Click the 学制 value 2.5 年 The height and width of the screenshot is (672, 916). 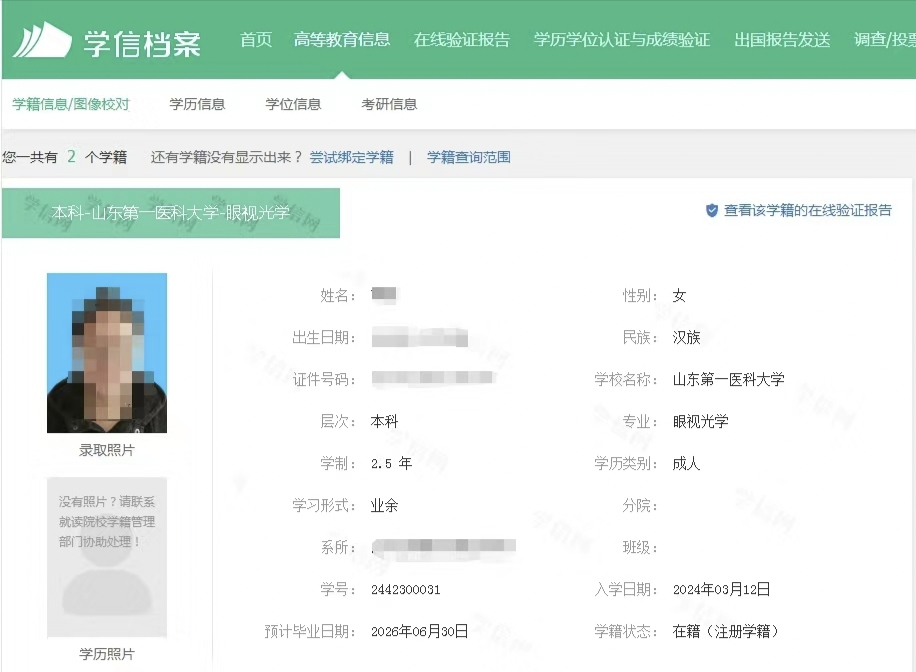coord(391,464)
